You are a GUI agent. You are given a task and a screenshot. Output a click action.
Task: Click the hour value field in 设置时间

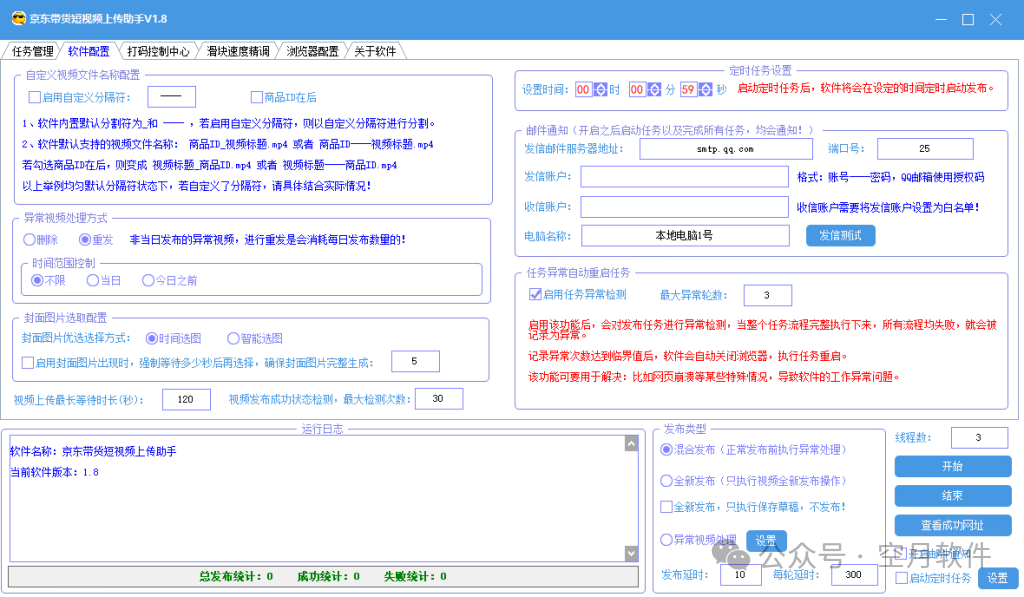click(x=583, y=89)
